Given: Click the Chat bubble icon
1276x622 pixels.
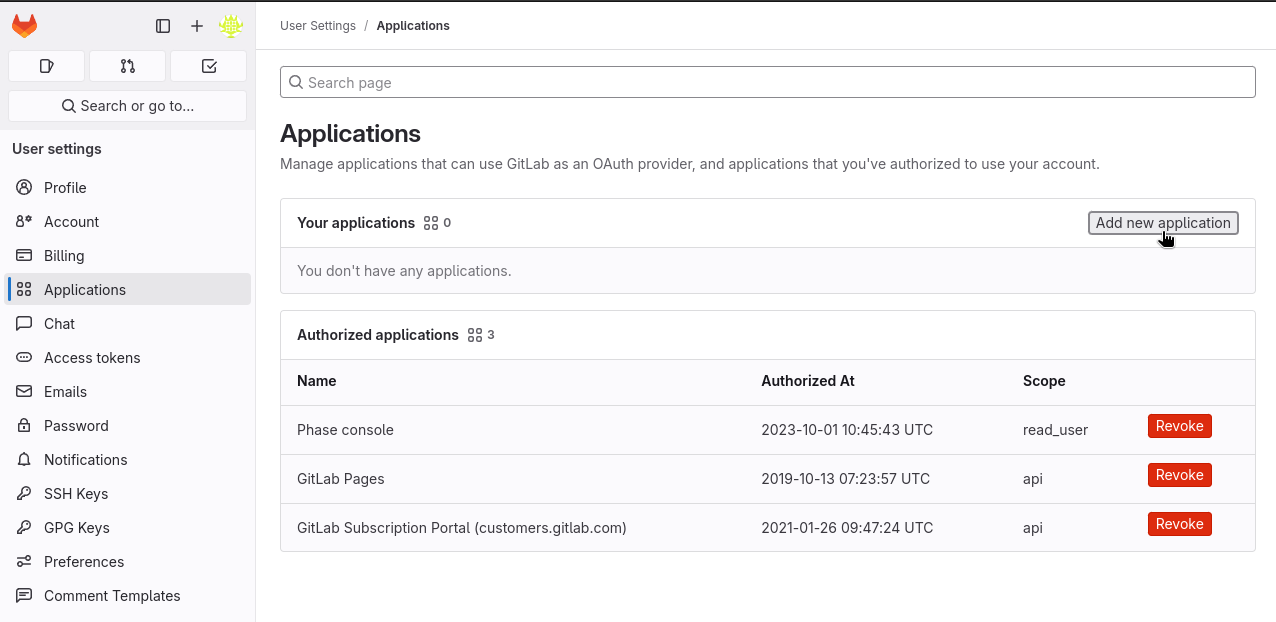Looking at the screenshot, I should (24, 324).
